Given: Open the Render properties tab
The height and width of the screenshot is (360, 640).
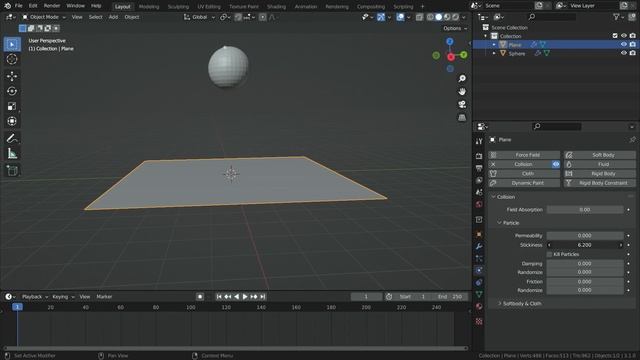Looking at the screenshot, I should (479, 156).
